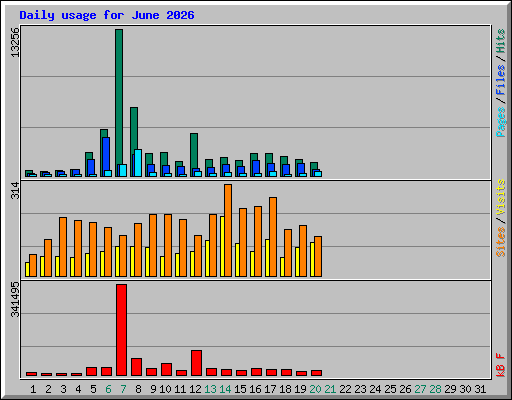Viewport: 512px width, 400px height.
Task: Click the tallest orange Sites bar for day 14
Action: click(x=228, y=230)
